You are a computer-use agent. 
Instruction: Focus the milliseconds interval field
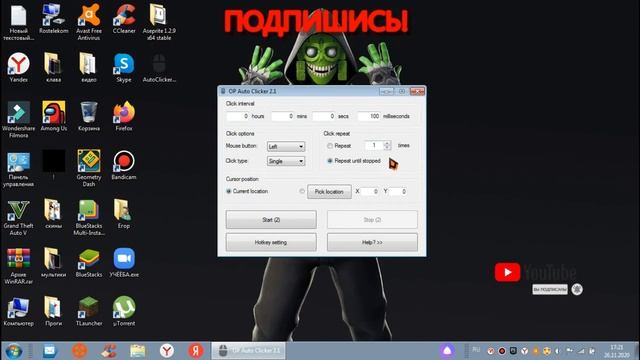(369, 116)
